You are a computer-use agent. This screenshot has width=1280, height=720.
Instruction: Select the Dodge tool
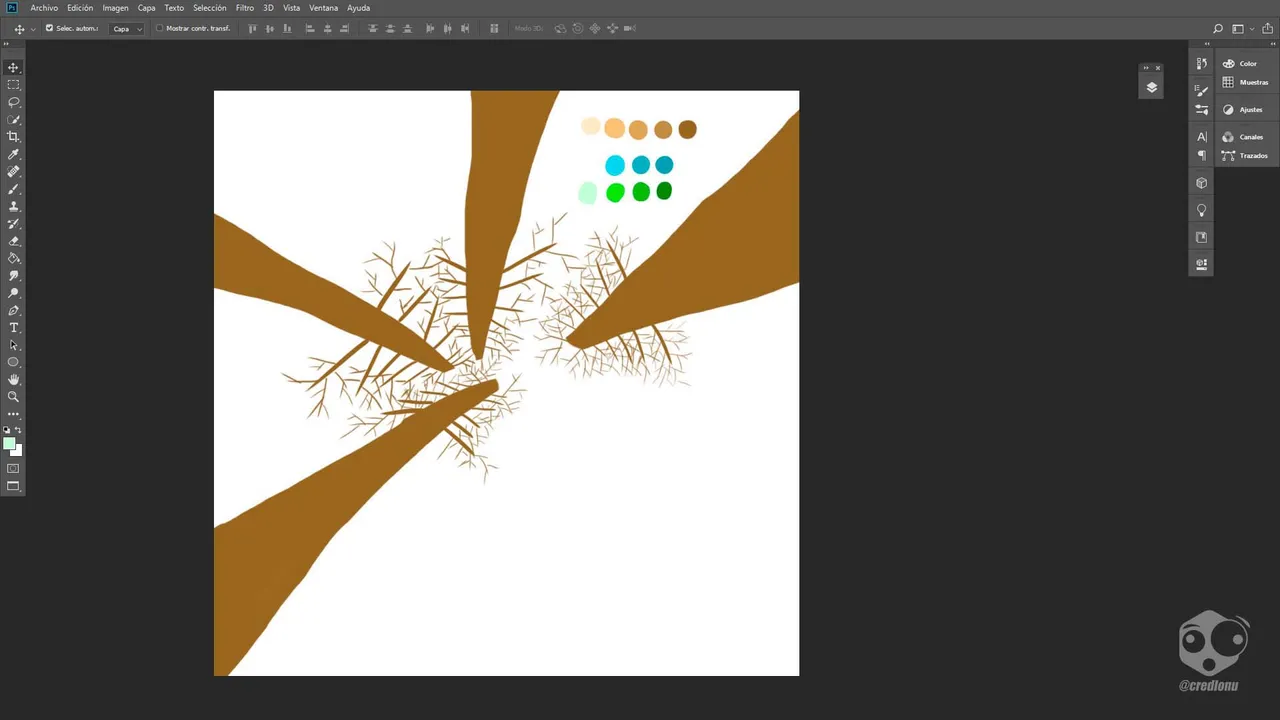13,293
